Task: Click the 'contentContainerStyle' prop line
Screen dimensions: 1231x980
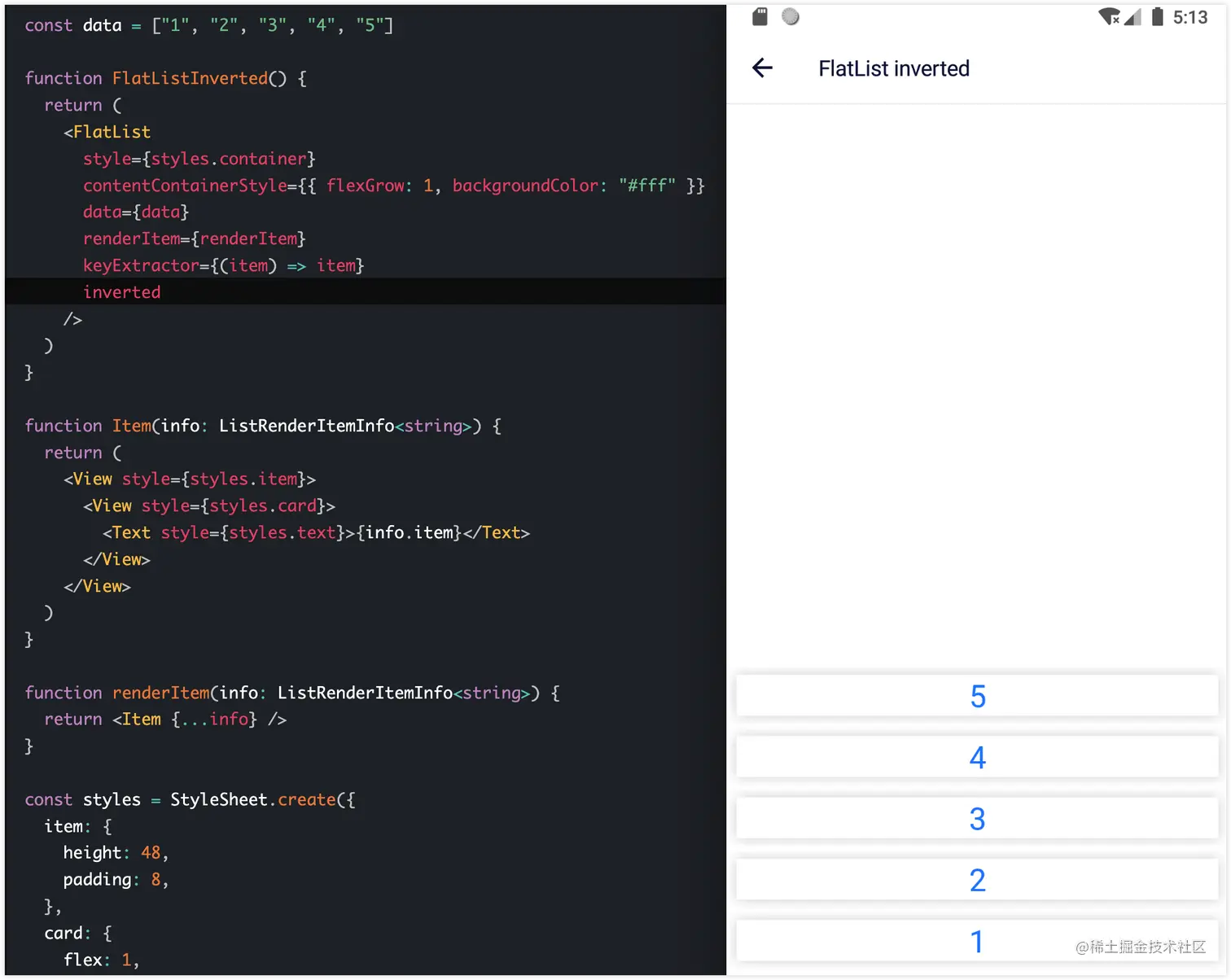Action: pyautogui.click(x=394, y=186)
